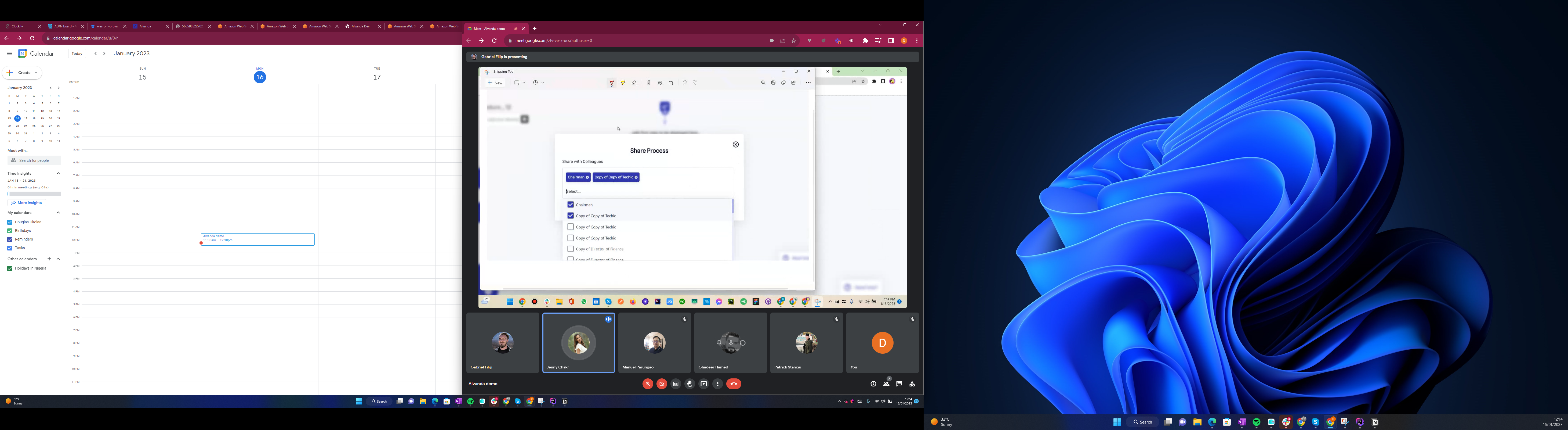Screen dimensions: 1568x430
Task: Open More insights
Action: pyautogui.click(x=27, y=203)
